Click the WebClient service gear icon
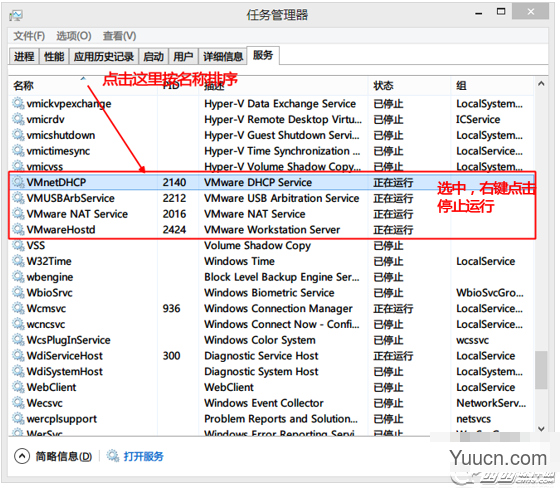The height and width of the screenshot is (488, 560). [x=18, y=387]
